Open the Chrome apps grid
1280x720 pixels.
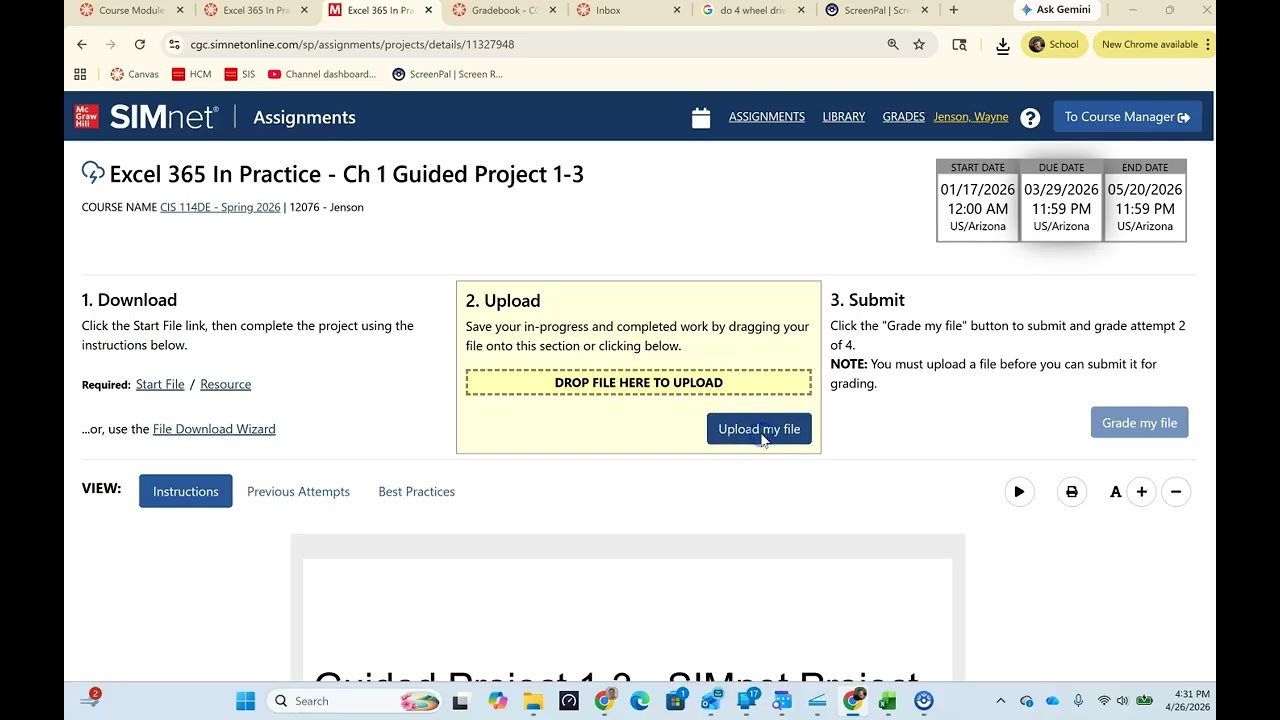point(80,74)
